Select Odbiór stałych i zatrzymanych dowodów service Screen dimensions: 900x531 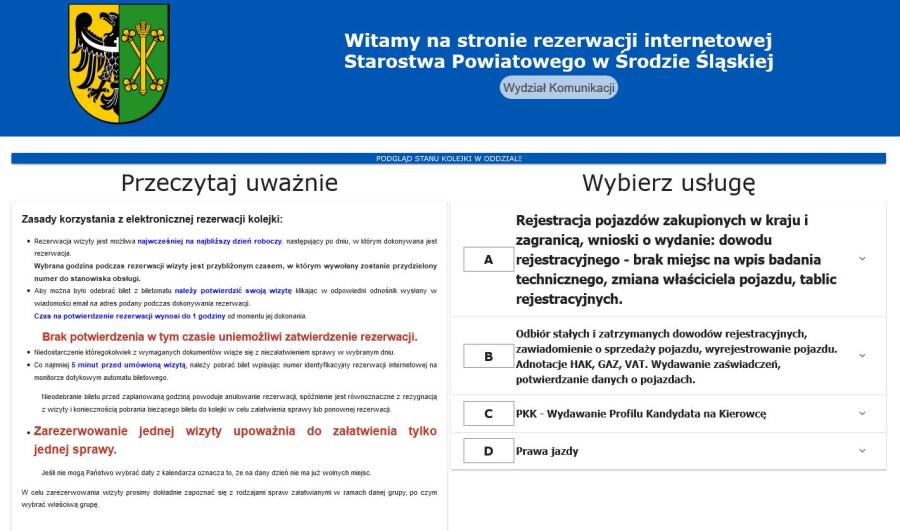676,356
